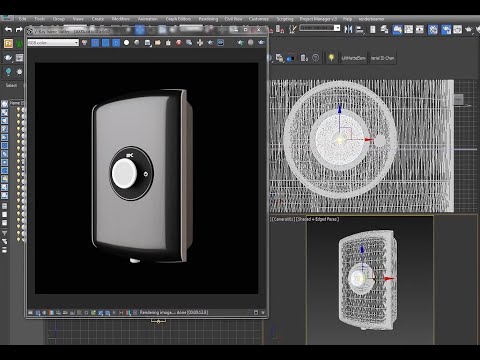Click the material editor icon in main toolbar
480x360 pixels.
(433, 30)
